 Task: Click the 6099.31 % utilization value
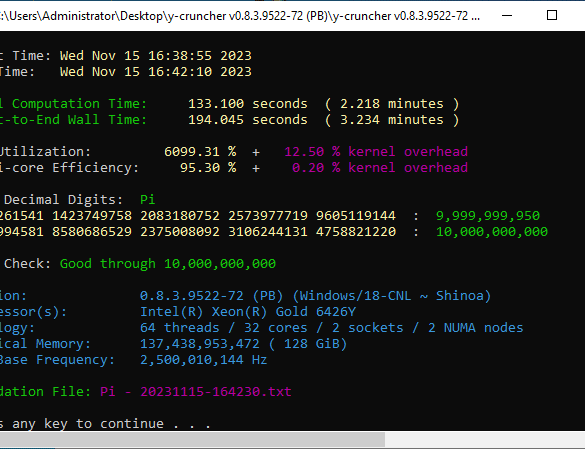(x=200, y=152)
